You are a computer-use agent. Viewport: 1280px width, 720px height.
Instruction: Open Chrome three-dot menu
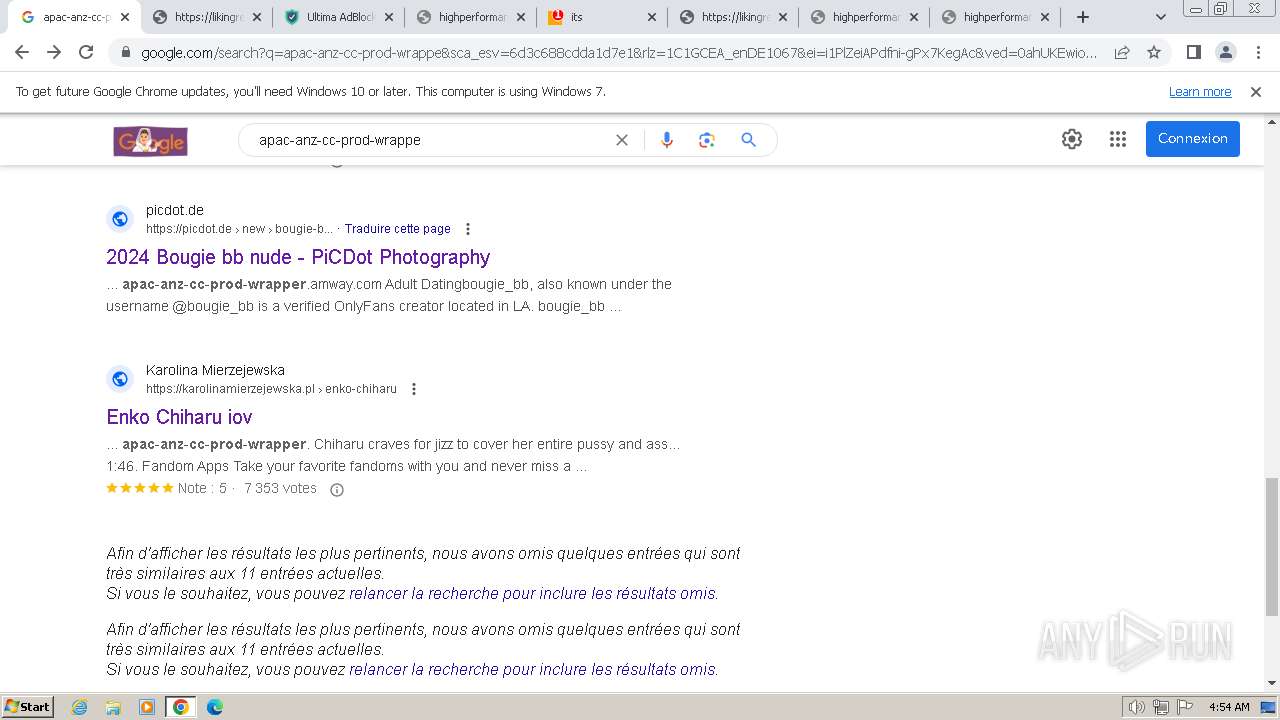1258,52
